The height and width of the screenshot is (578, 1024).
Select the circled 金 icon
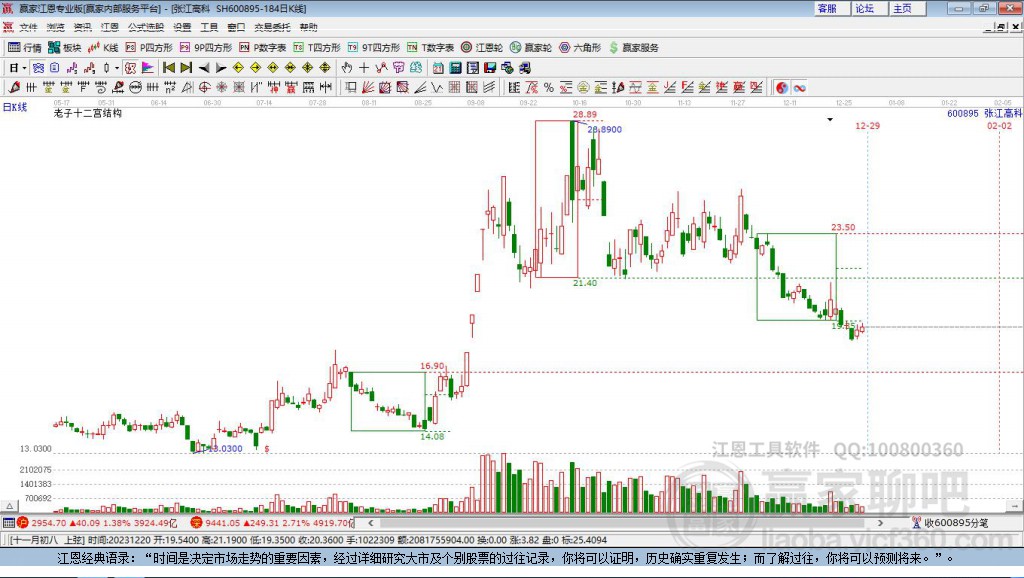coord(583,88)
